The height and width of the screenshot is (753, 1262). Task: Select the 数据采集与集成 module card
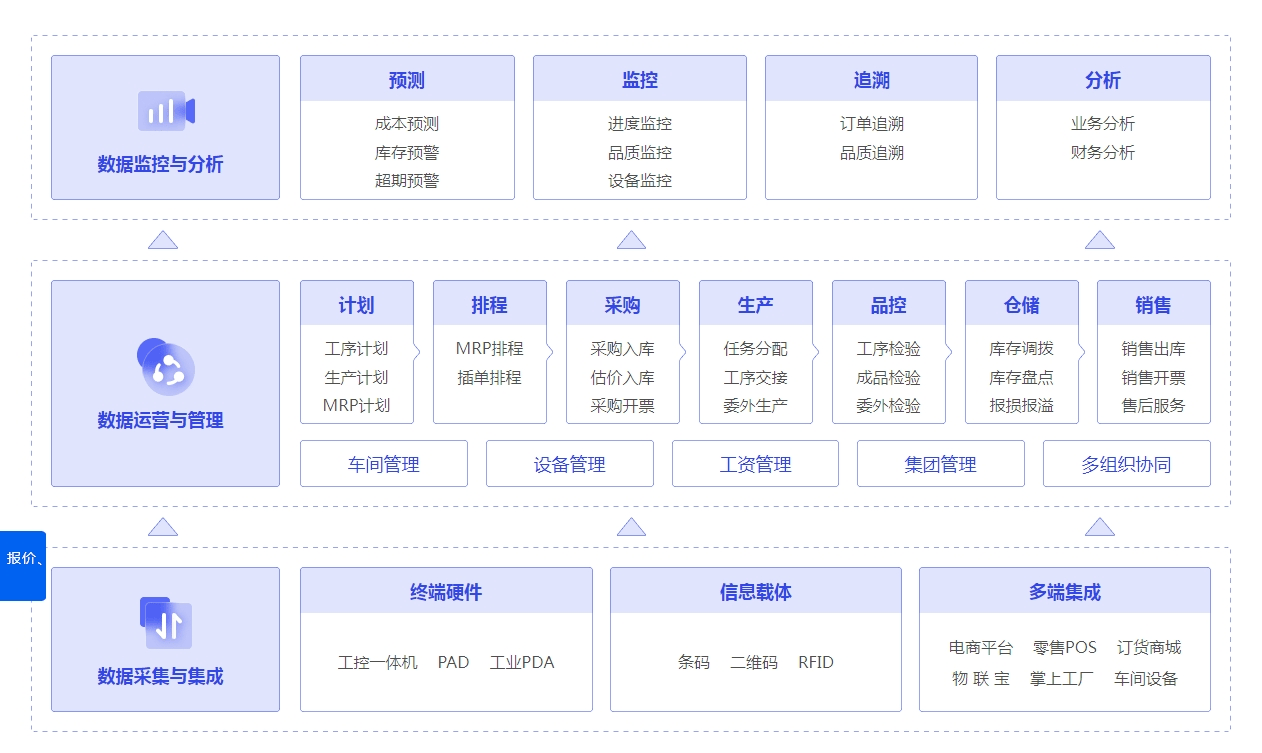click(165, 638)
